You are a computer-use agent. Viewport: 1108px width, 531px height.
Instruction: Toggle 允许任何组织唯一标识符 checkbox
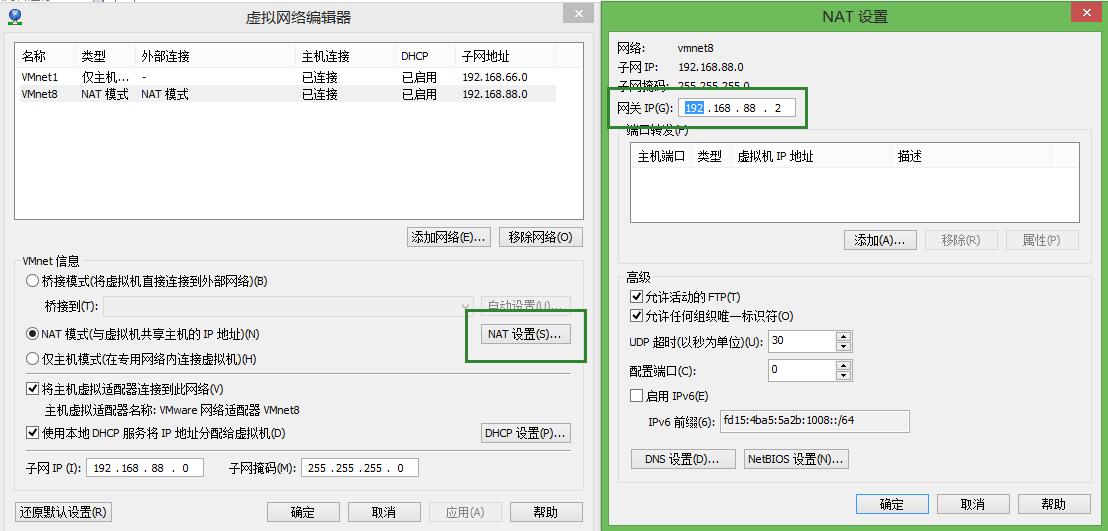click(x=636, y=316)
